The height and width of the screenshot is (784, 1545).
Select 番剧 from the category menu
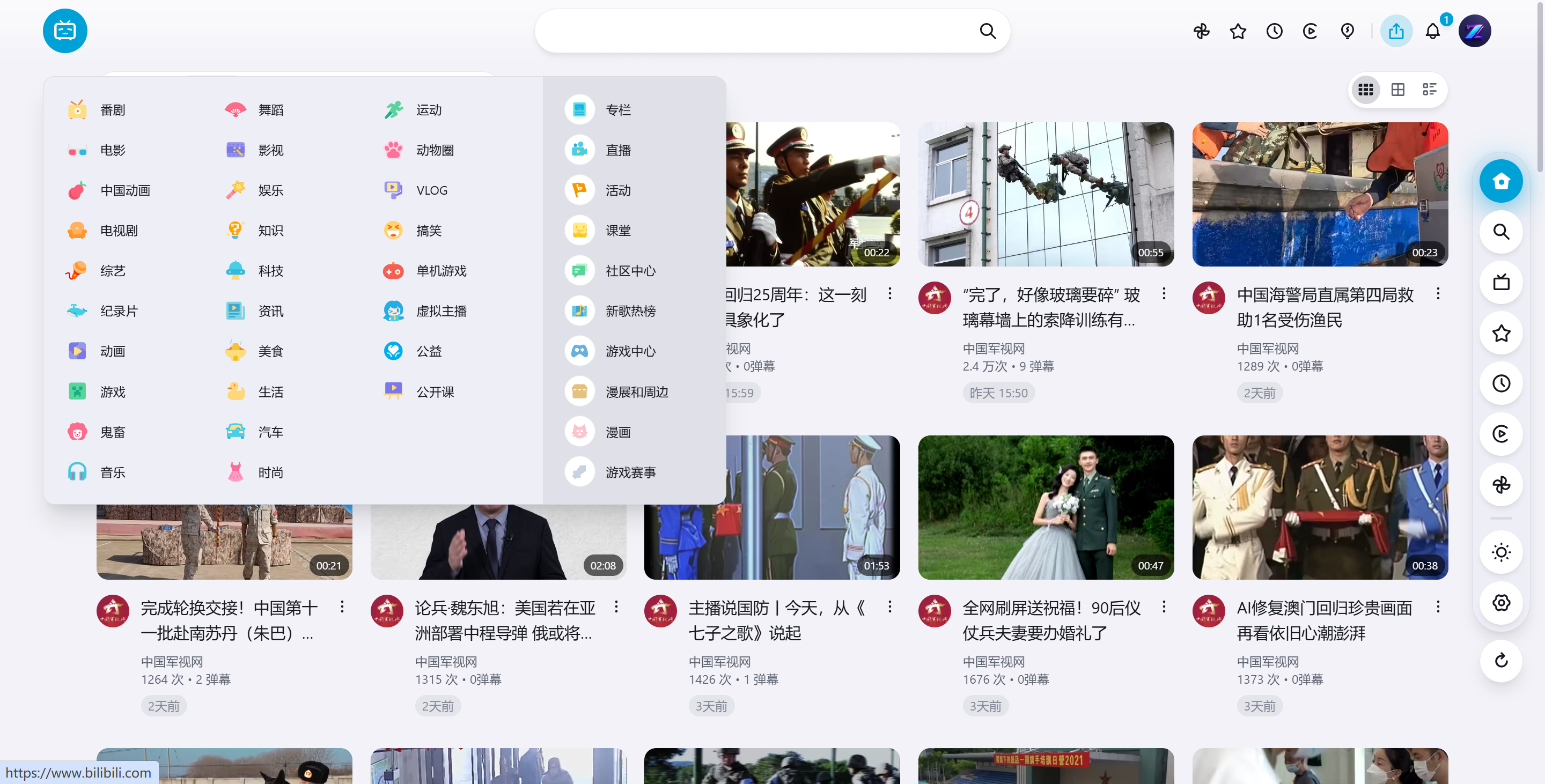coord(112,110)
